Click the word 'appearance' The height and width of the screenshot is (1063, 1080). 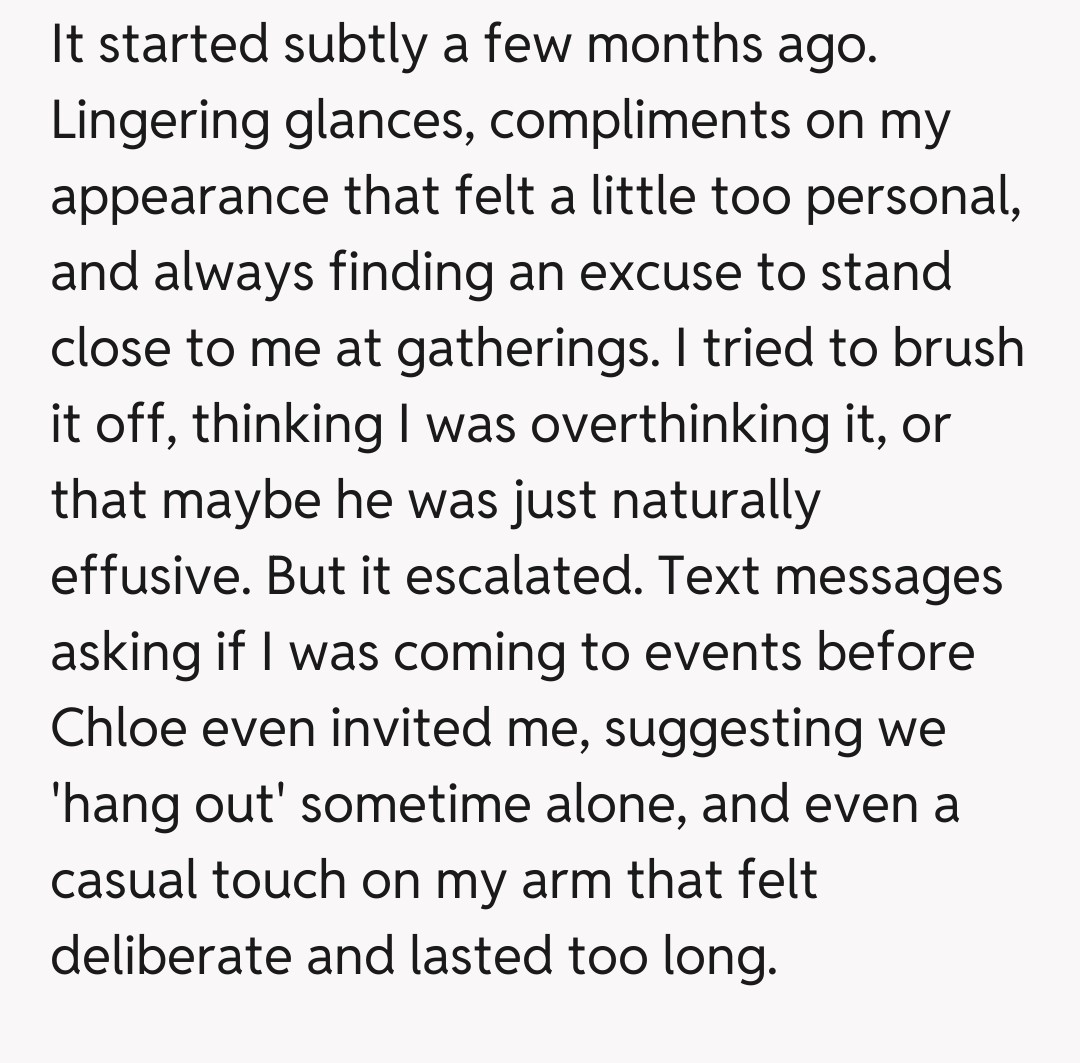click(187, 198)
